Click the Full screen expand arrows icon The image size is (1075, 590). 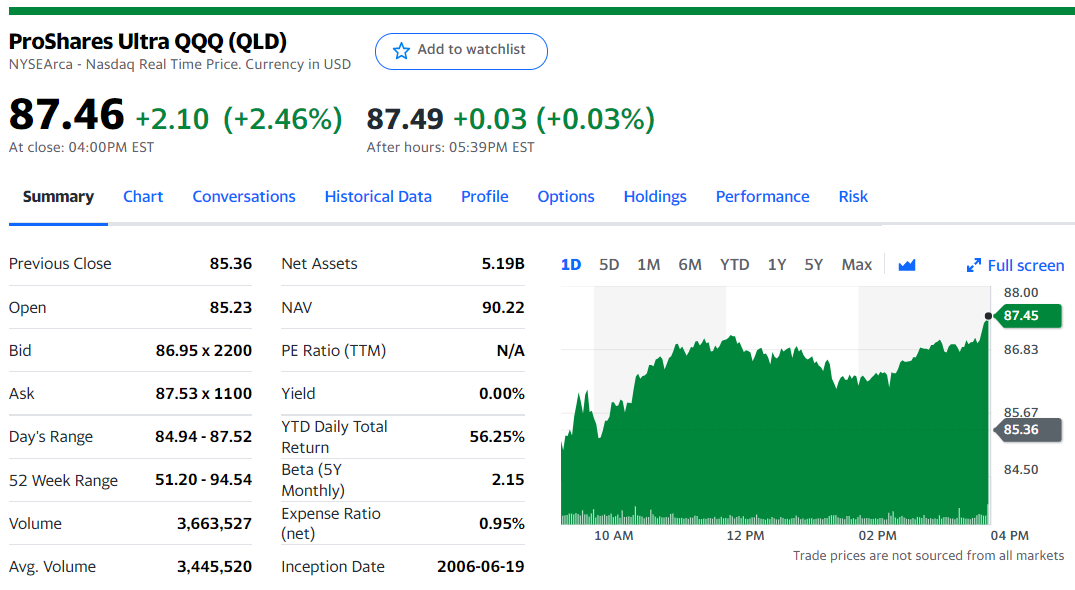click(973, 266)
